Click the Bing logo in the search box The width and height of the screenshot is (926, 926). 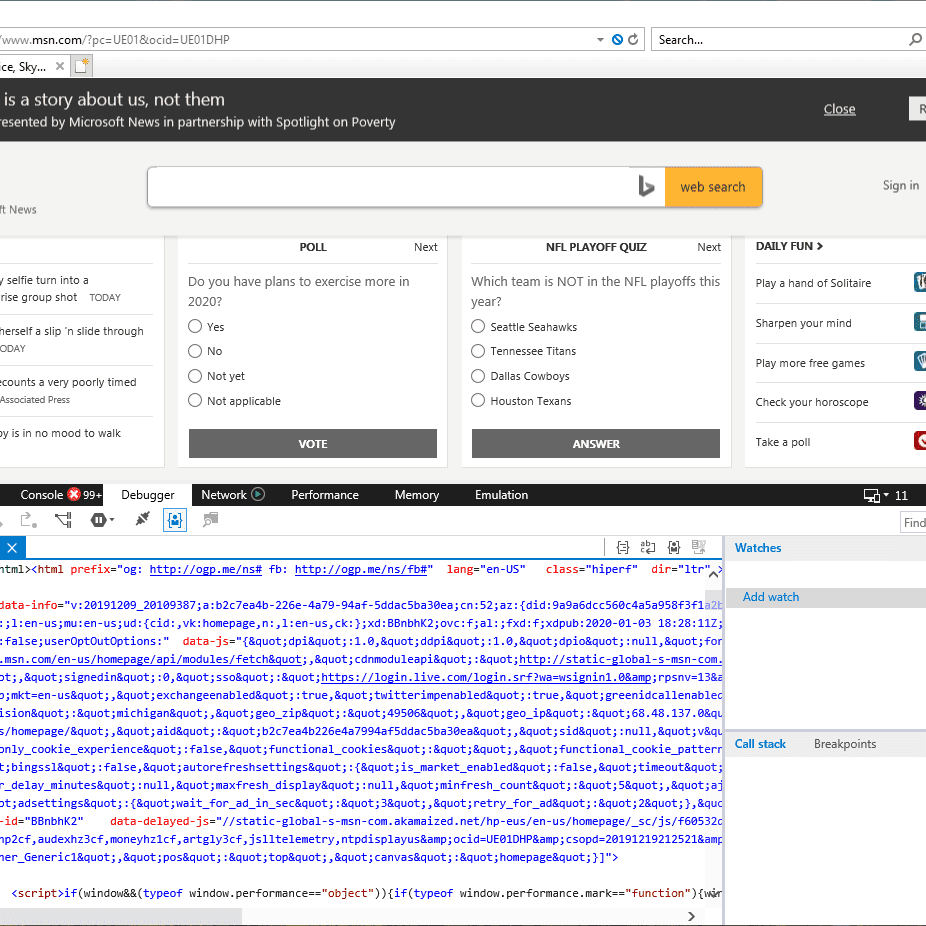(646, 187)
